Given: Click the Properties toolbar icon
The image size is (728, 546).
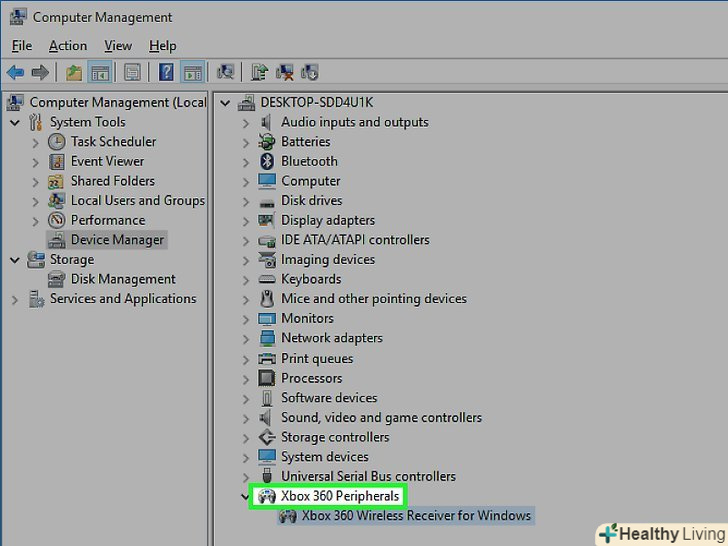Looking at the screenshot, I should coord(132,72).
